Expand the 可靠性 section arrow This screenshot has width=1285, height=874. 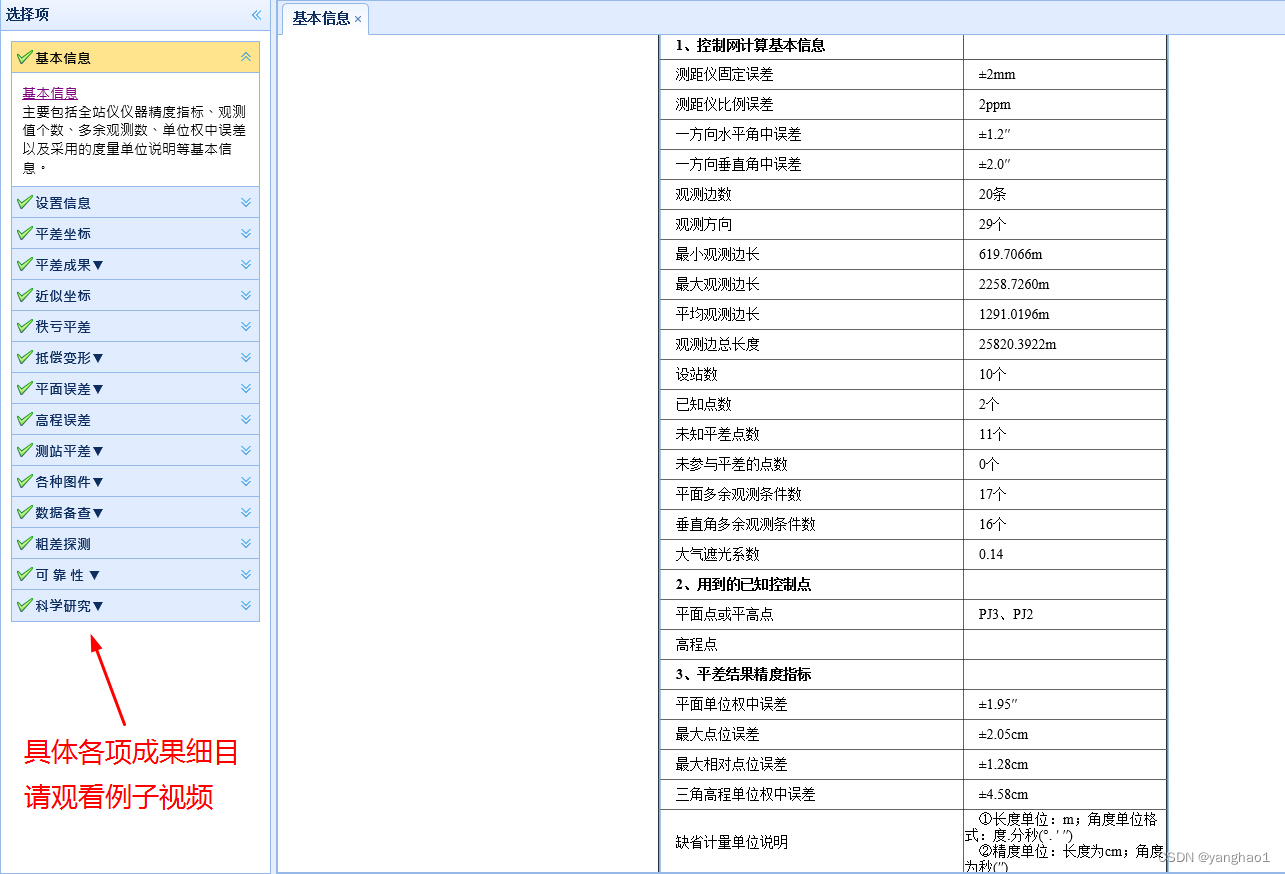point(246,574)
